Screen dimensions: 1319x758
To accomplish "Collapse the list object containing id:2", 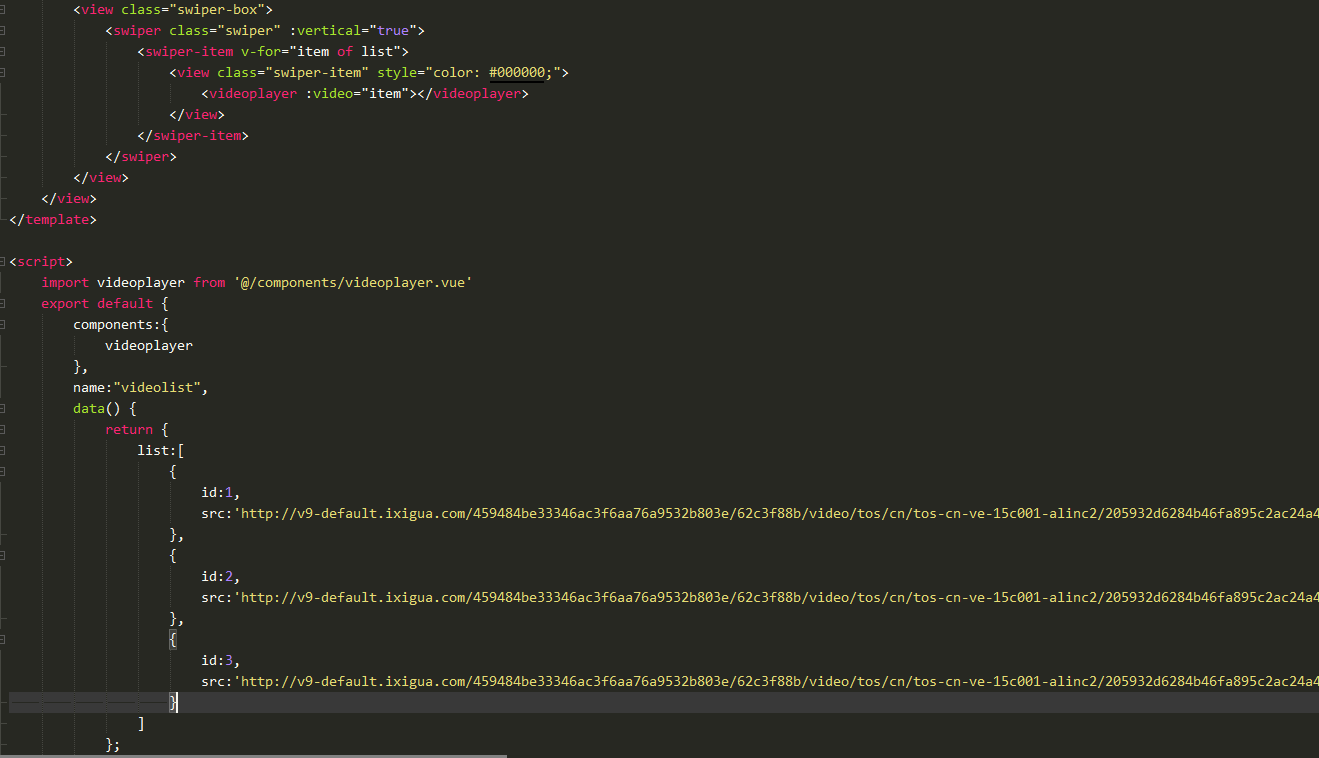I will tap(3, 556).
